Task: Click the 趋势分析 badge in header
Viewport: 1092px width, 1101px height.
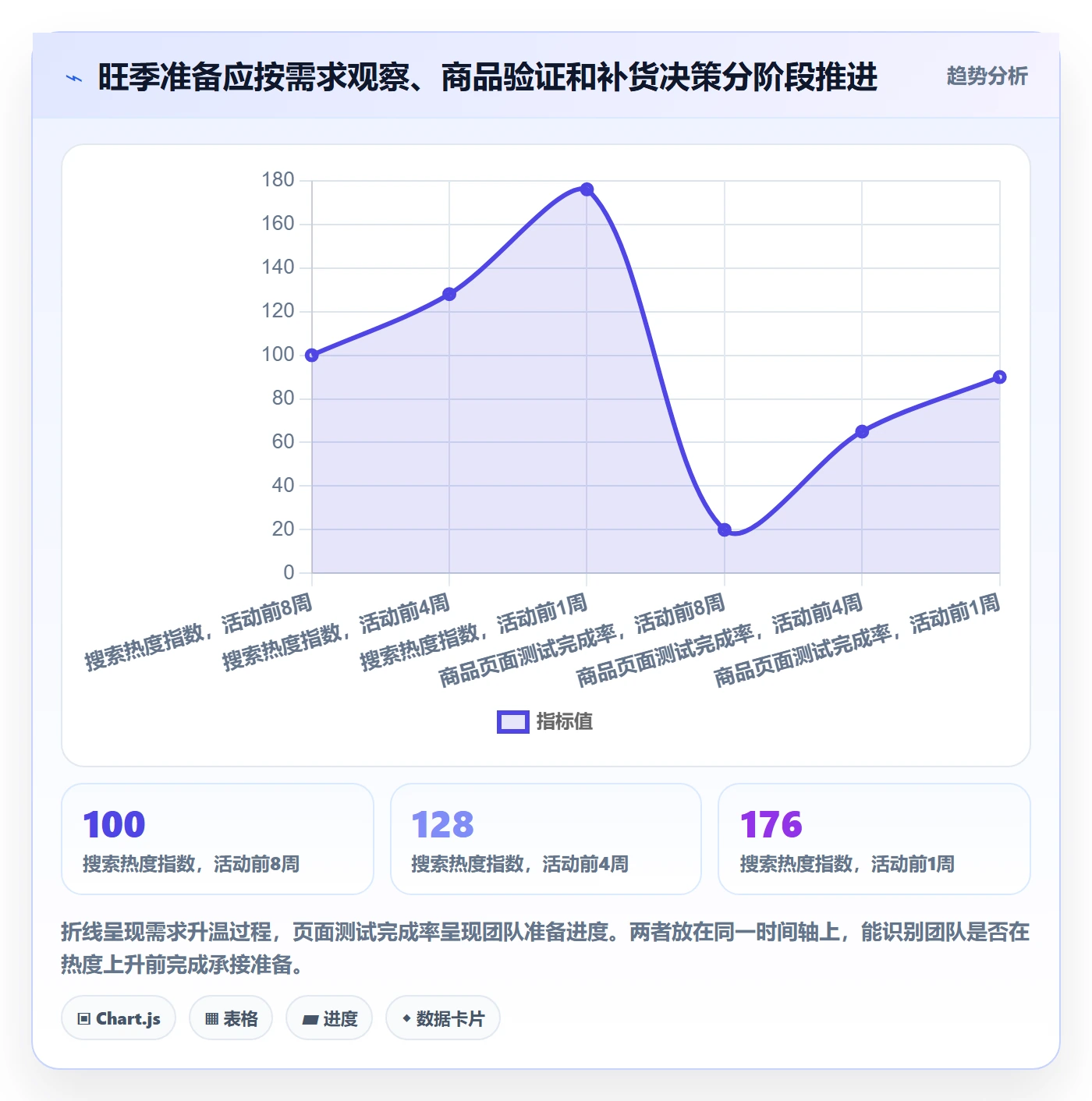Action: [x=987, y=76]
